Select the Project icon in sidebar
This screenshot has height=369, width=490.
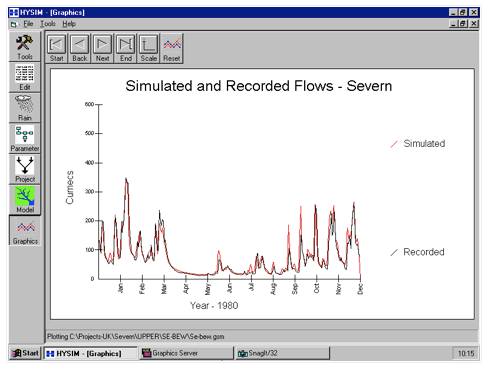[25, 169]
